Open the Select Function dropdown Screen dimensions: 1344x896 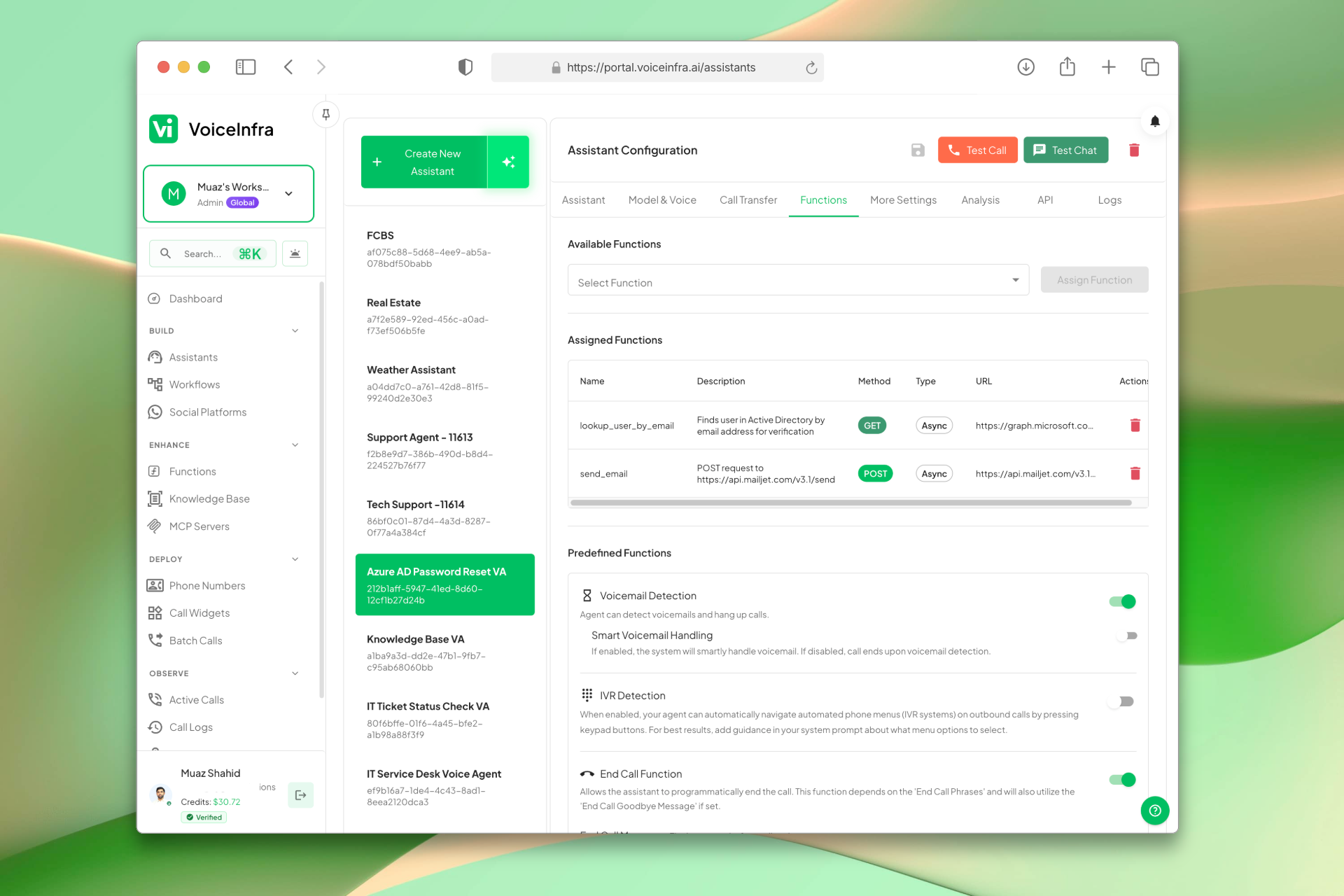pyautogui.click(x=798, y=280)
